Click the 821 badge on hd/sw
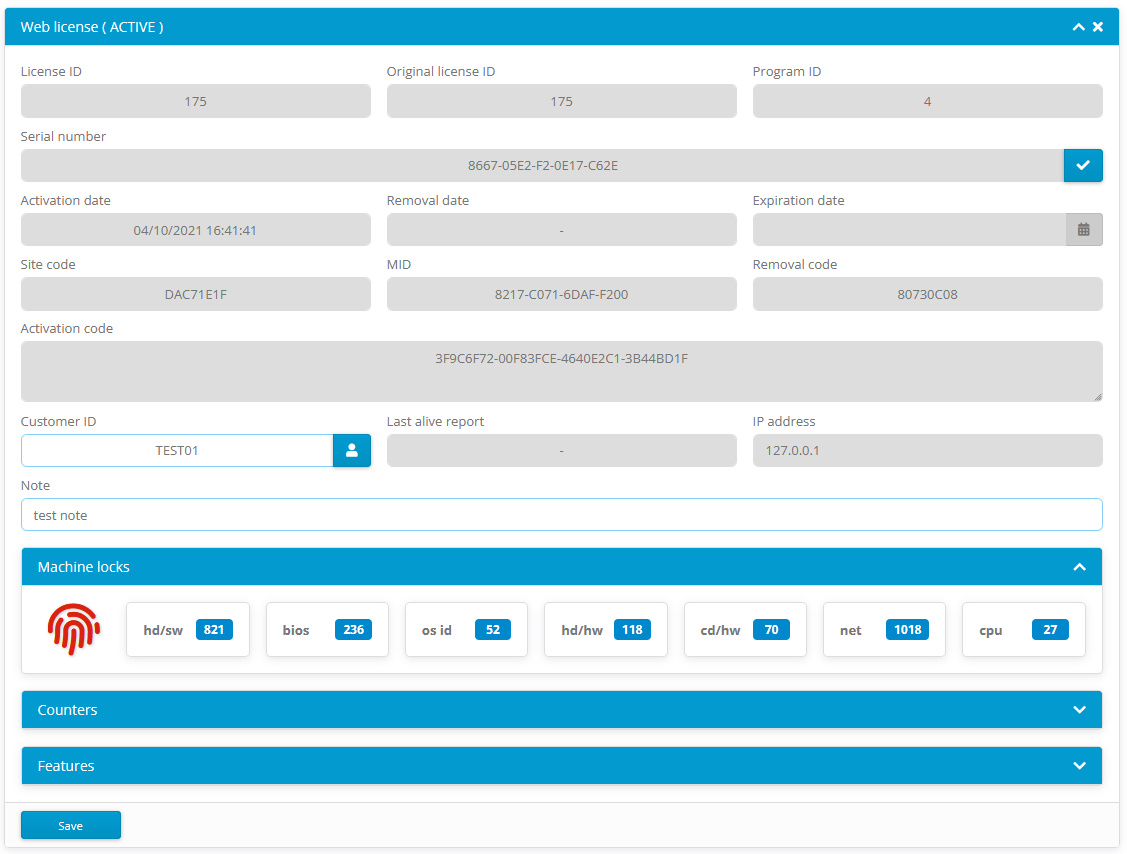The height and width of the screenshot is (854, 1127). pos(214,630)
